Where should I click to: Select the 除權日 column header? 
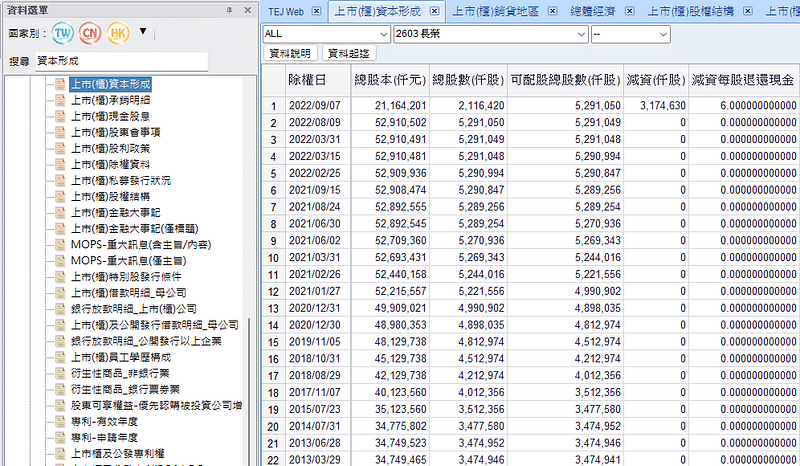click(305, 79)
